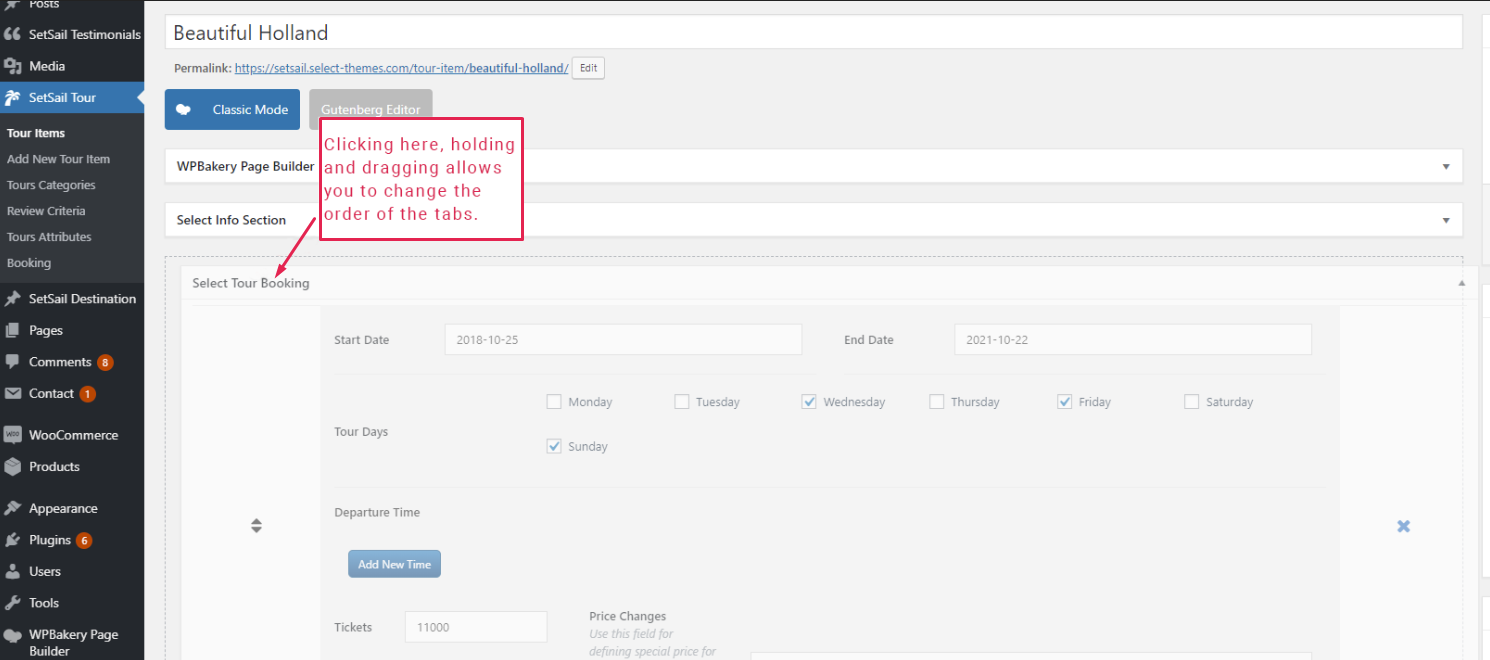The height and width of the screenshot is (660, 1490).
Task: Click the Tools wrench icon
Action: click(13, 603)
